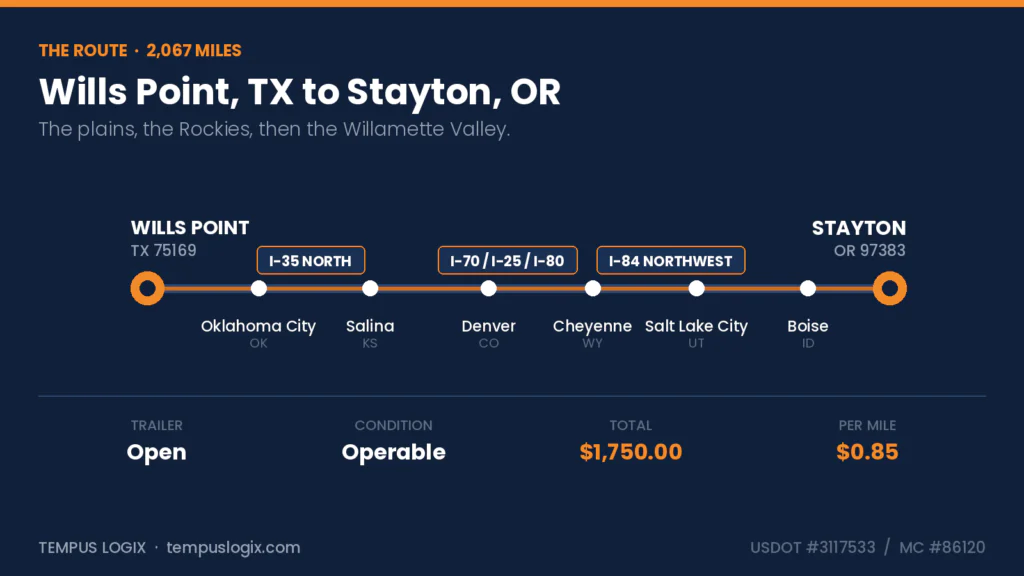The height and width of the screenshot is (576, 1024).
Task: Click the Open trailer type value
Action: 157,453
